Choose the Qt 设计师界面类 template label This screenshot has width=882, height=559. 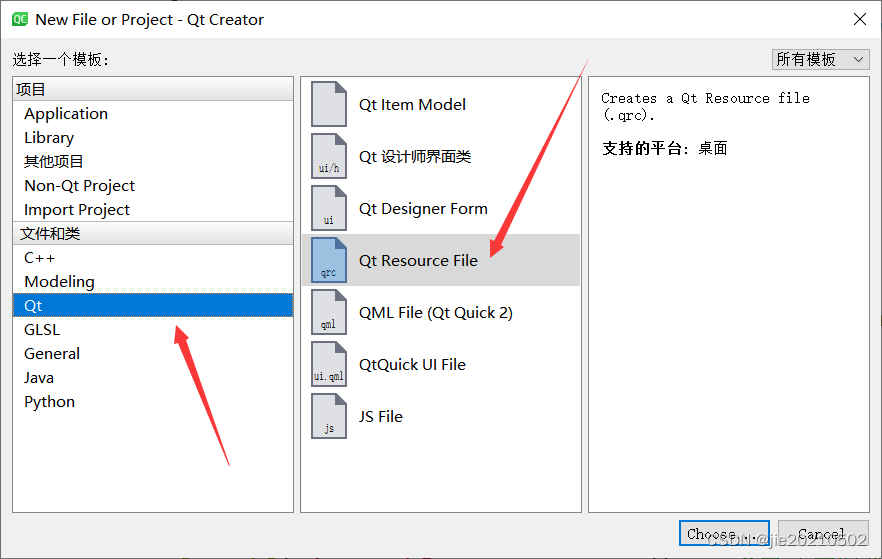(x=415, y=156)
